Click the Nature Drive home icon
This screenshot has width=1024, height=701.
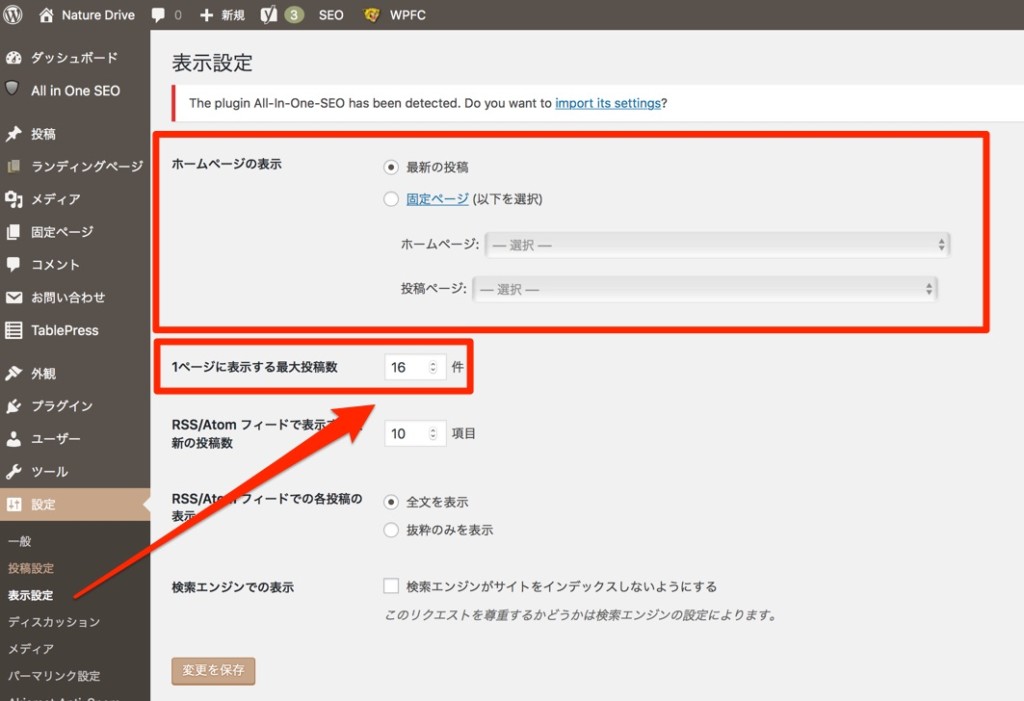[46, 14]
